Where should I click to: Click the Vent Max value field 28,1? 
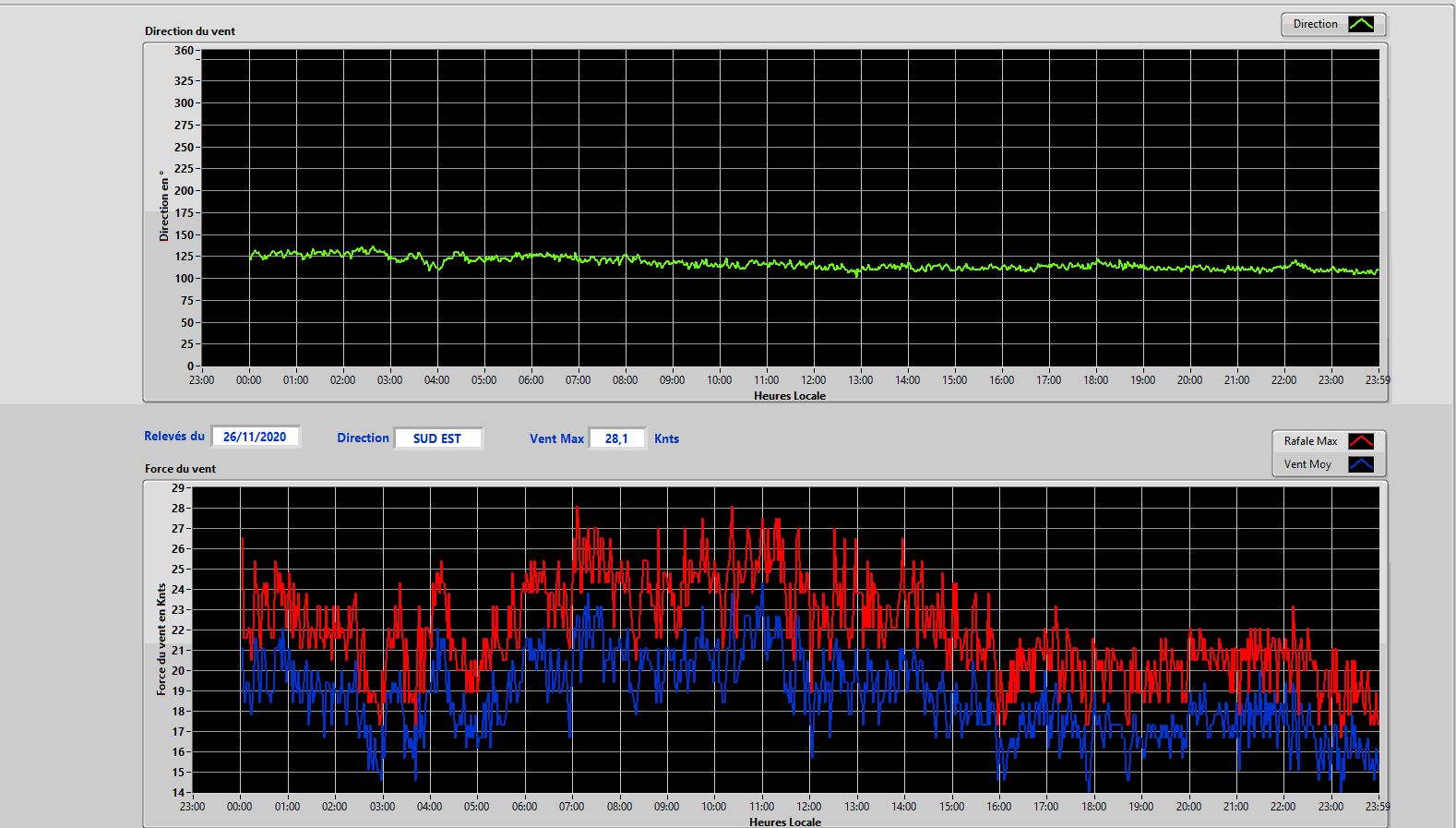616,438
